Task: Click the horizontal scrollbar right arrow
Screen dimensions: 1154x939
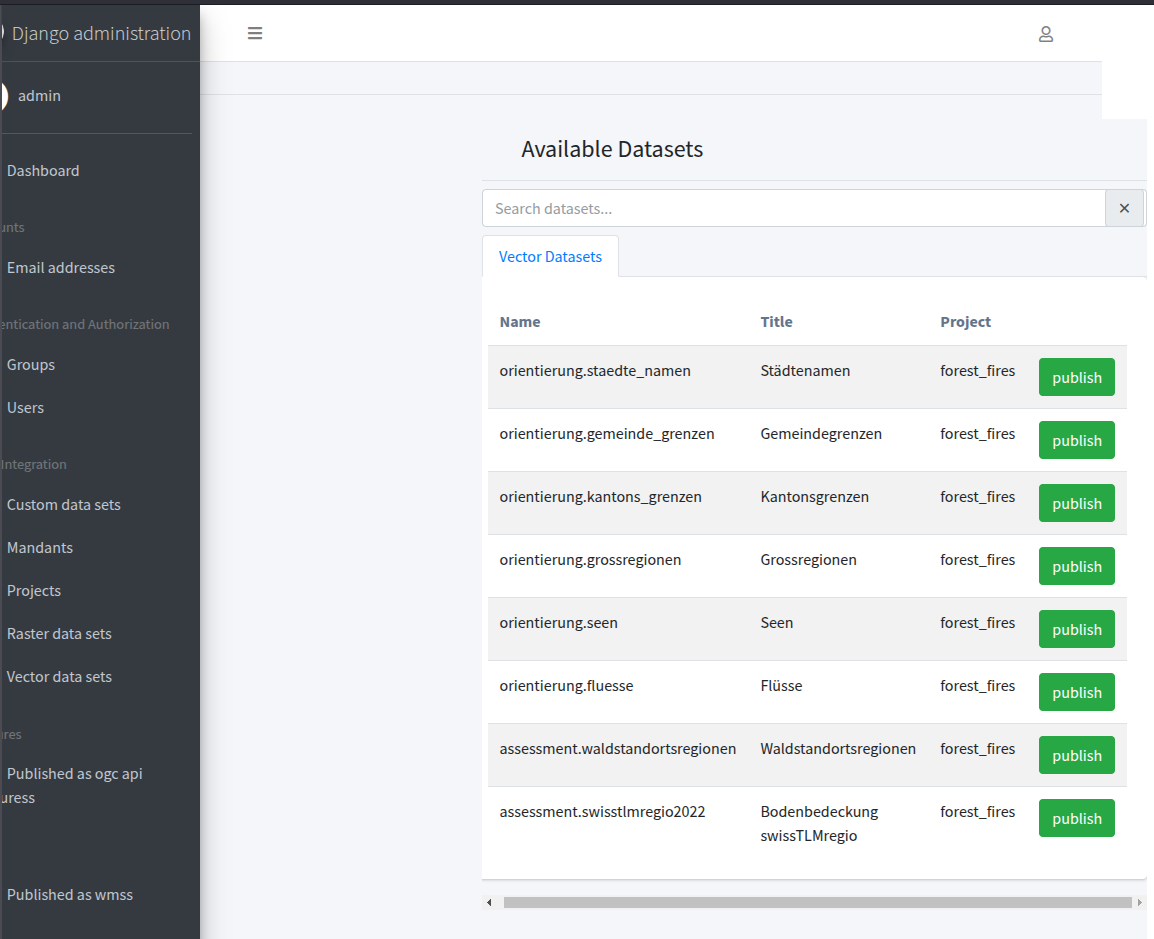Action: [x=1140, y=902]
